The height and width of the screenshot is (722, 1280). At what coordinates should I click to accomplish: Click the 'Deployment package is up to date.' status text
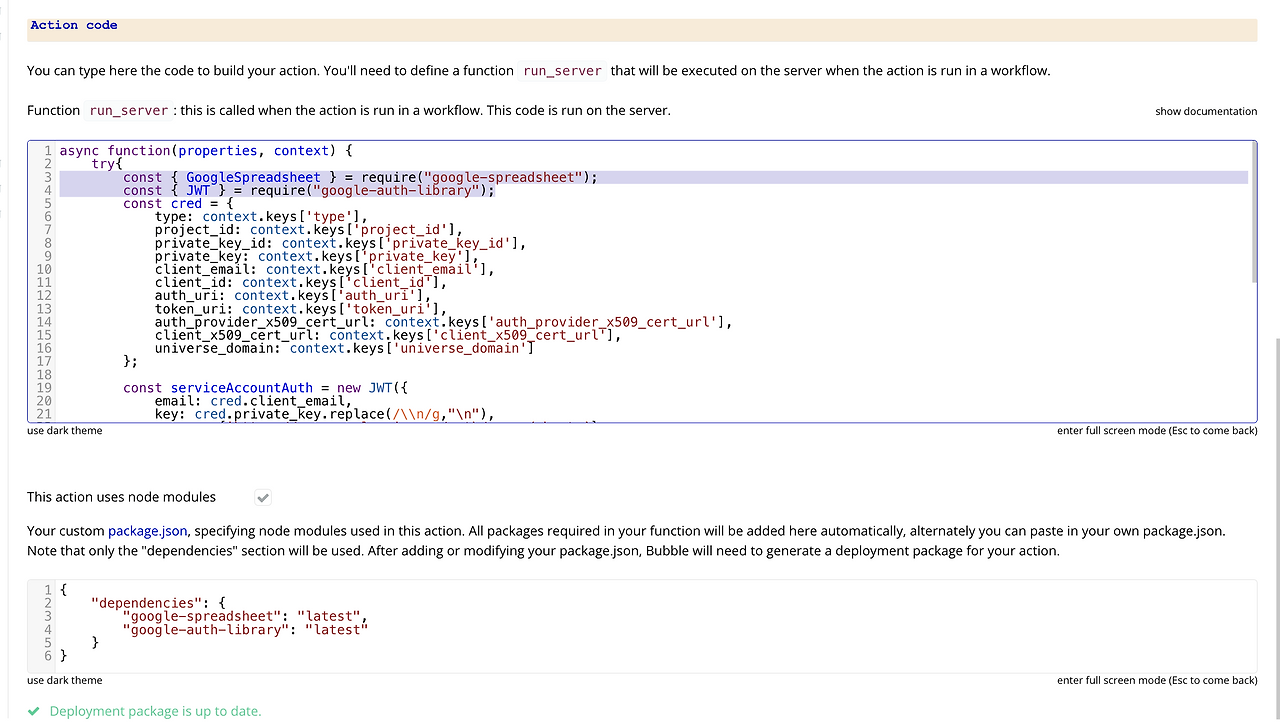[x=155, y=711]
